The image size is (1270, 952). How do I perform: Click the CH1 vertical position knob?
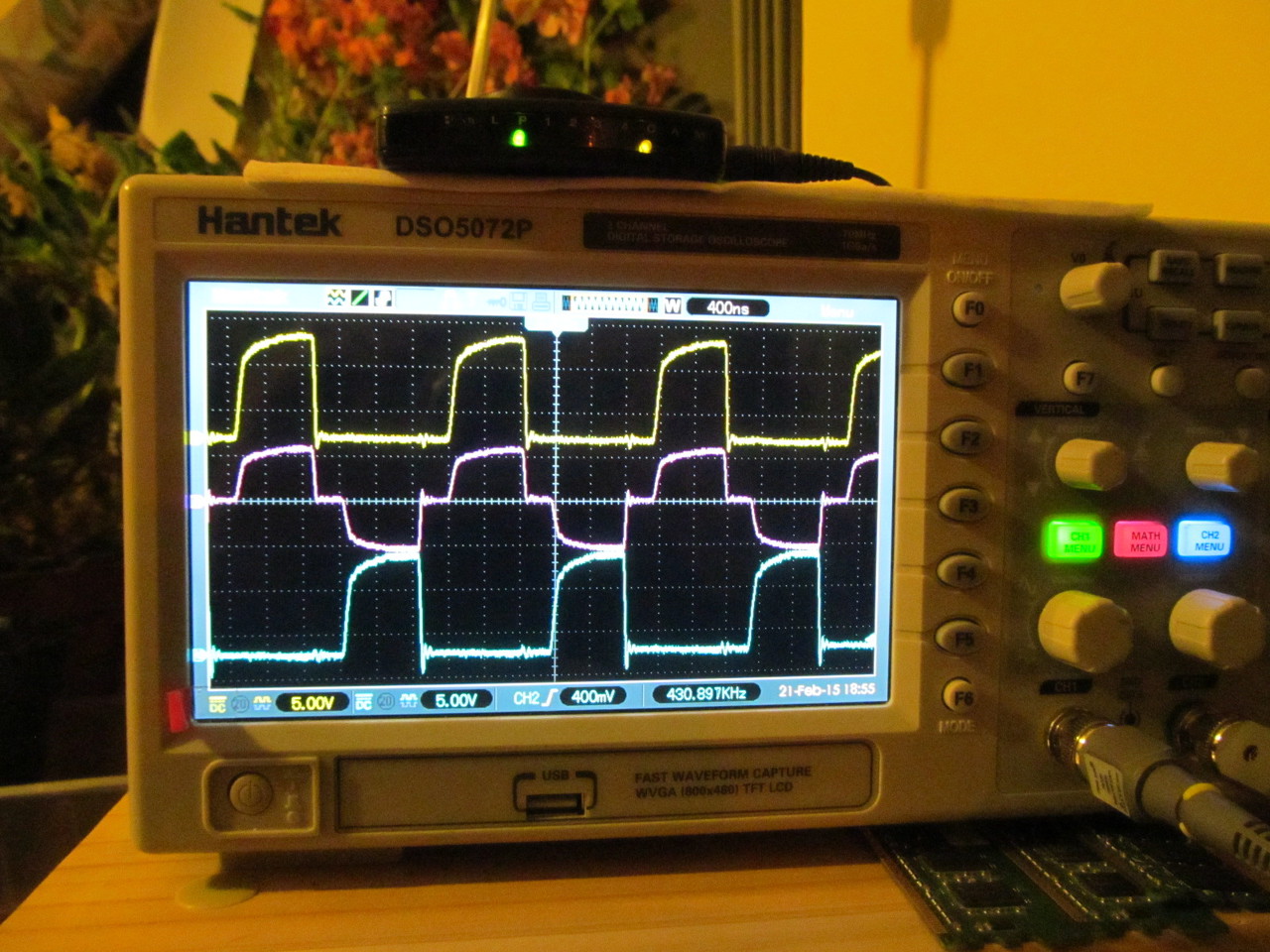point(1091,464)
